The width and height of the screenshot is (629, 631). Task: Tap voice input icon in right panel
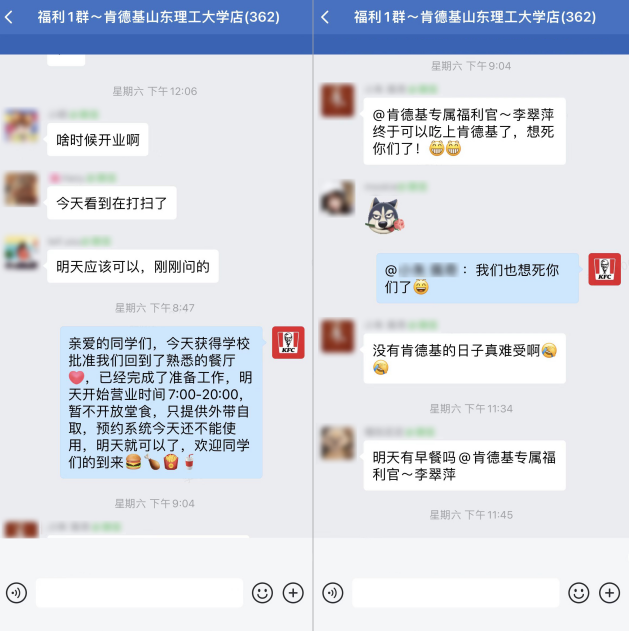pos(333,593)
